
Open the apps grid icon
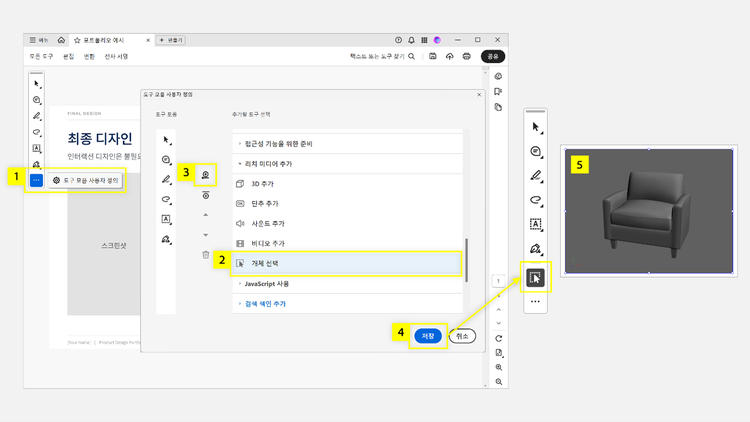click(x=424, y=40)
